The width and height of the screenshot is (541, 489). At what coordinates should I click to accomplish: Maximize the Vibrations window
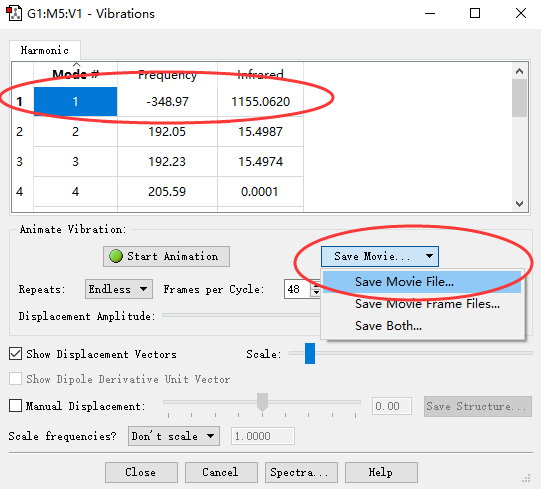475,13
